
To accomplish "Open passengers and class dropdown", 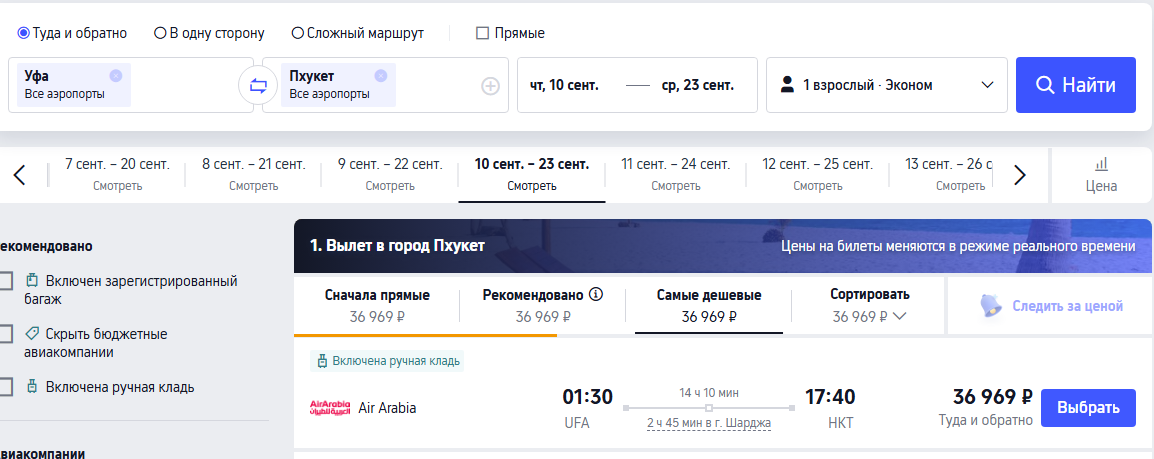I will [886, 85].
